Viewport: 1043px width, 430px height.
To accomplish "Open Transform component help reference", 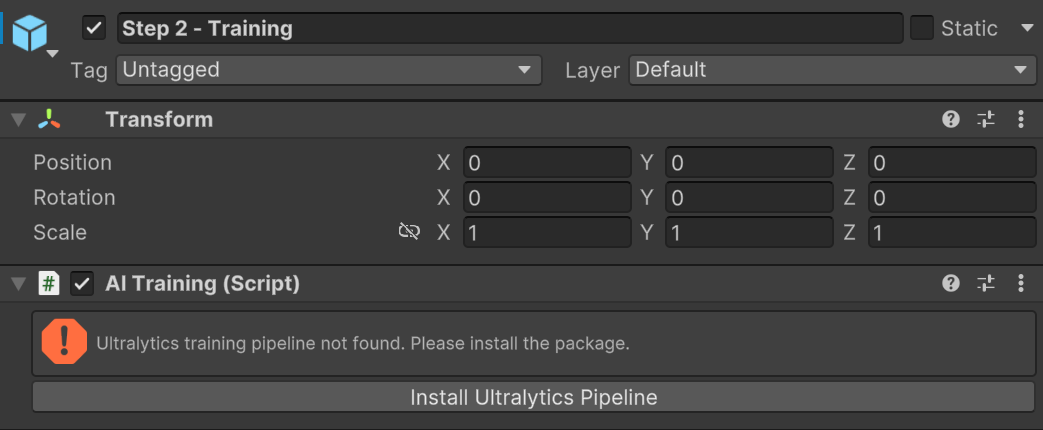I will coord(951,120).
